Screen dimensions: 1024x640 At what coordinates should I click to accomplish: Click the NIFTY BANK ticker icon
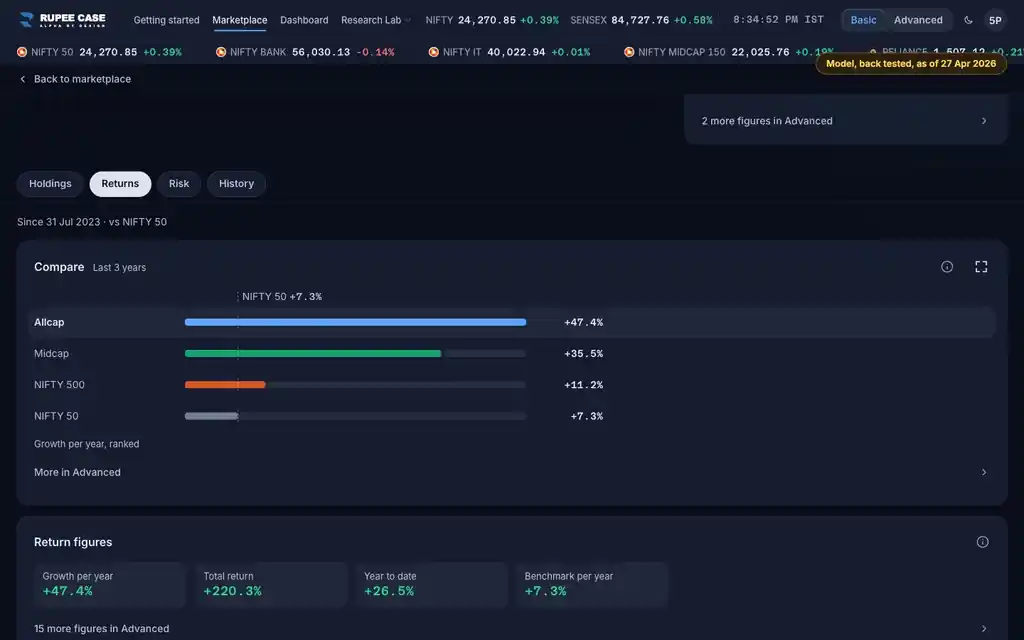(221, 52)
